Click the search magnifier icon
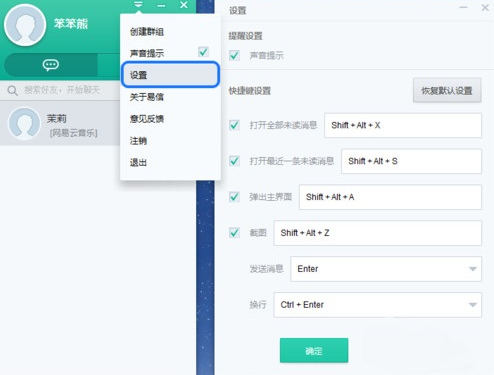Viewport: 494px width, 375px height. point(13,91)
